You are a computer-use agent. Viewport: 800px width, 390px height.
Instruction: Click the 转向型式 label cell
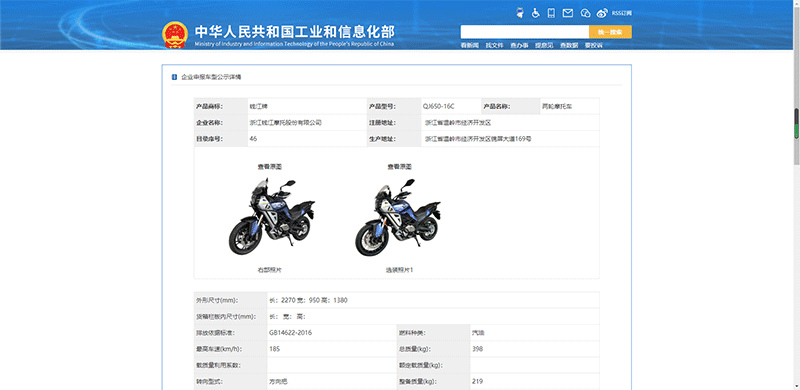click(x=231, y=381)
